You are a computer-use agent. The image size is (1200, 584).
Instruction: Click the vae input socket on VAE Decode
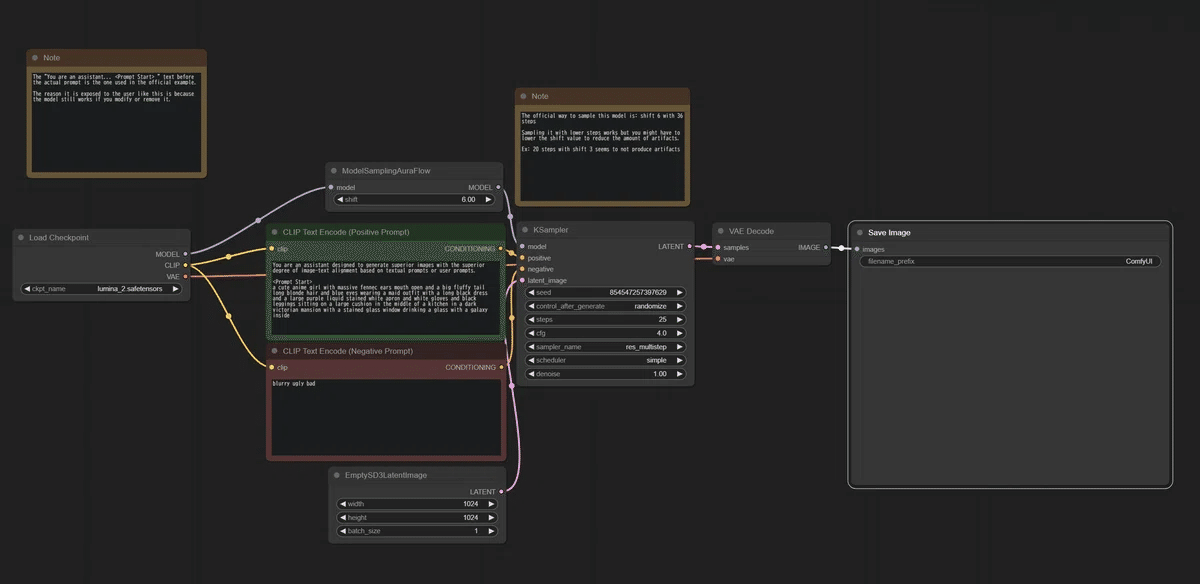[x=717, y=259]
